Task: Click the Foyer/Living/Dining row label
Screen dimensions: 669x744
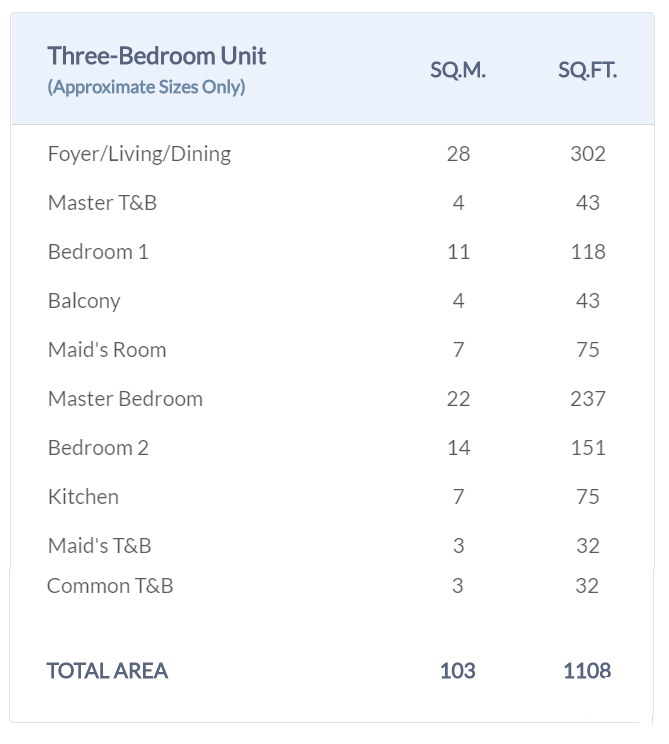Action: point(139,154)
